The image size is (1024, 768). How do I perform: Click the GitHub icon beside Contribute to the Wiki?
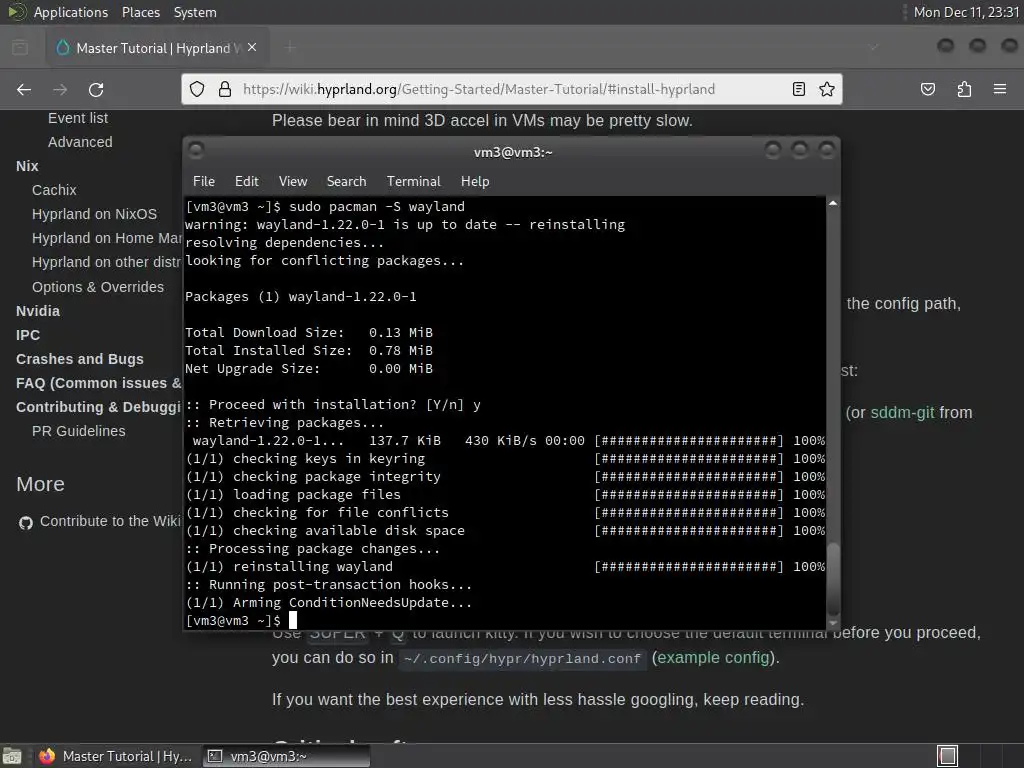pos(25,522)
